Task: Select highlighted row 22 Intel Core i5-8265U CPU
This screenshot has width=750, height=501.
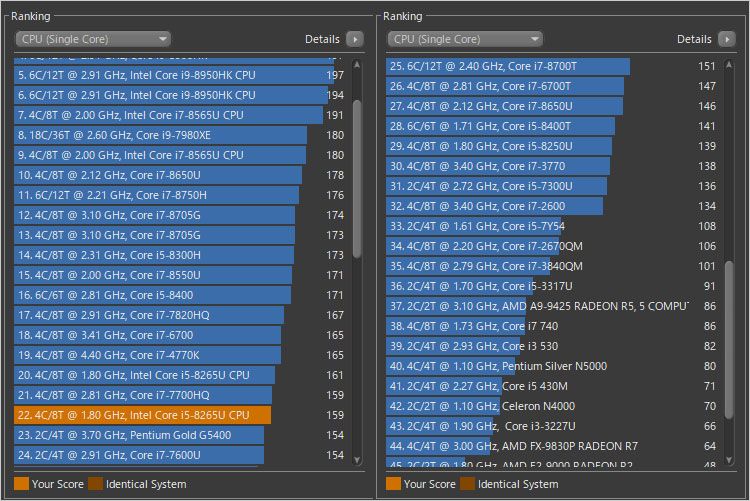Action: pos(179,415)
